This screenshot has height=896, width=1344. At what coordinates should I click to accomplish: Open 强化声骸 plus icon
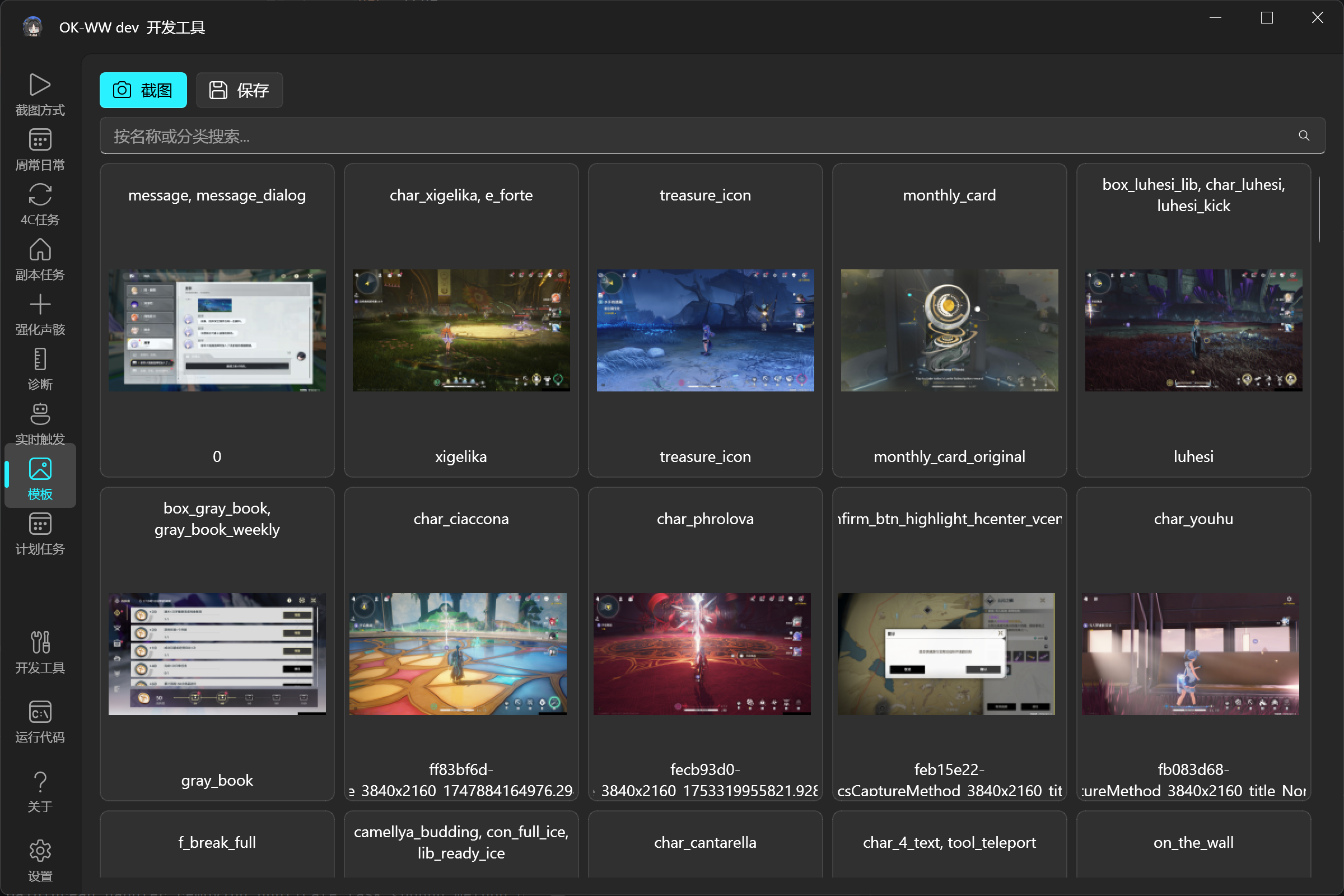pos(40,305)
